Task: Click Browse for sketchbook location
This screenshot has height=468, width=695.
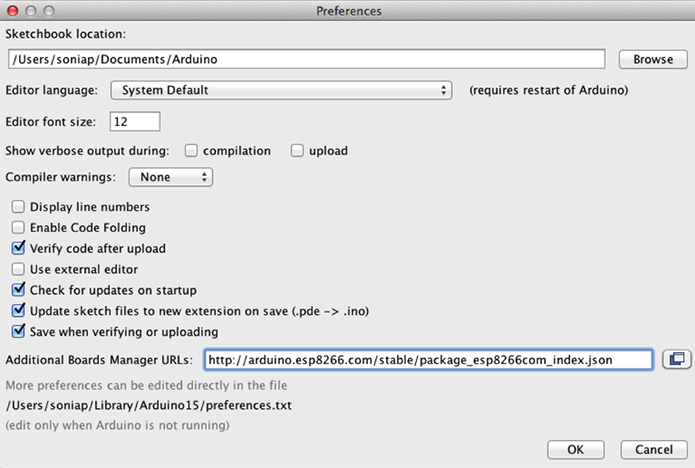Action: point(652,60)
